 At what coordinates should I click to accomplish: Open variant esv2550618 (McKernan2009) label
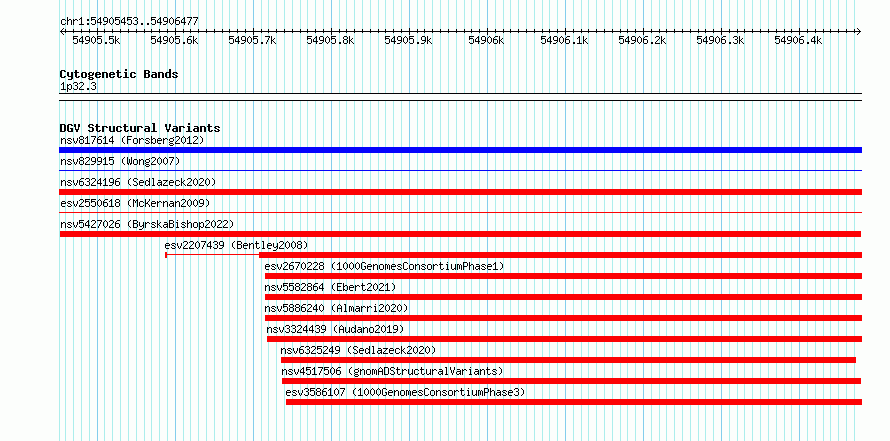(135, 203)
